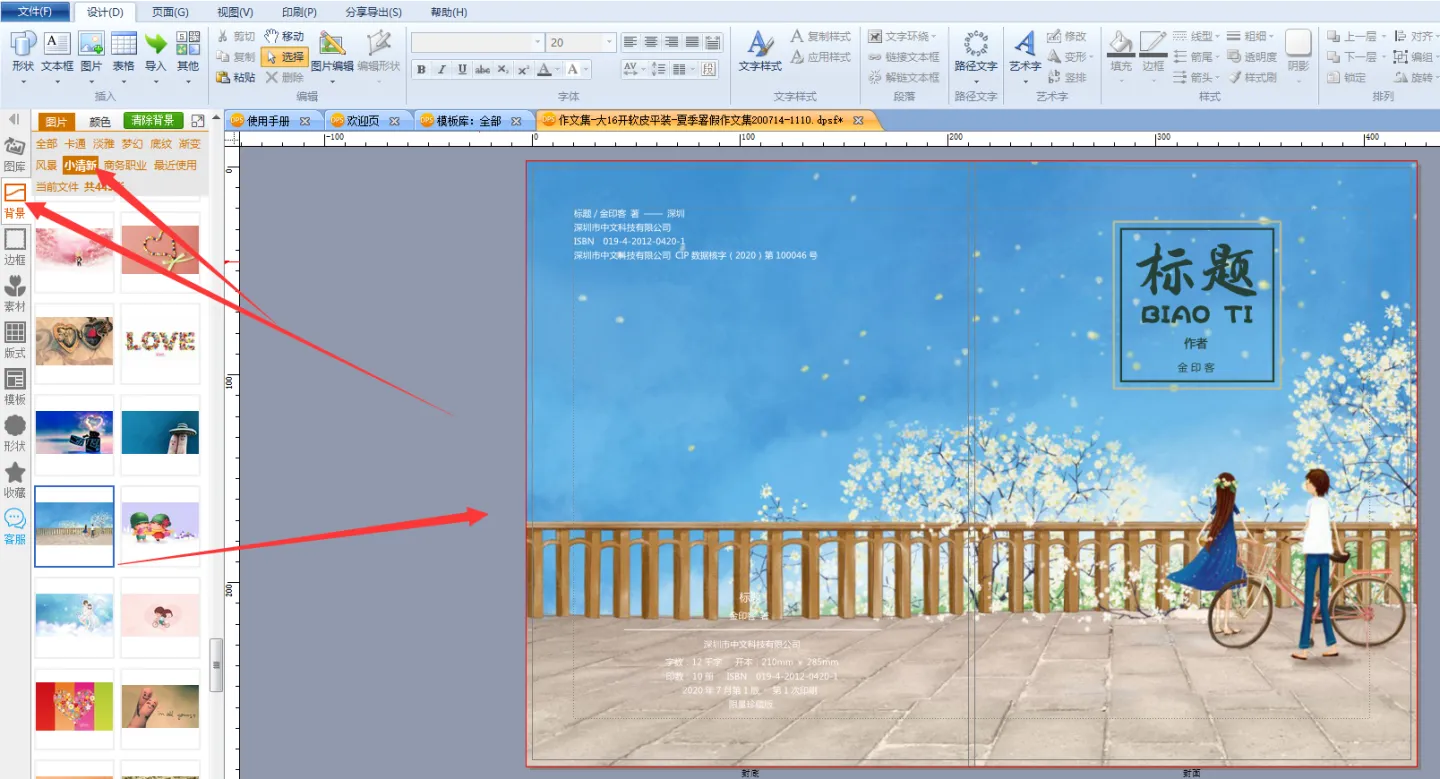Open the 边框 frame sidebar panel
This screenshot has width=1440, height=779.
[15, 247]
